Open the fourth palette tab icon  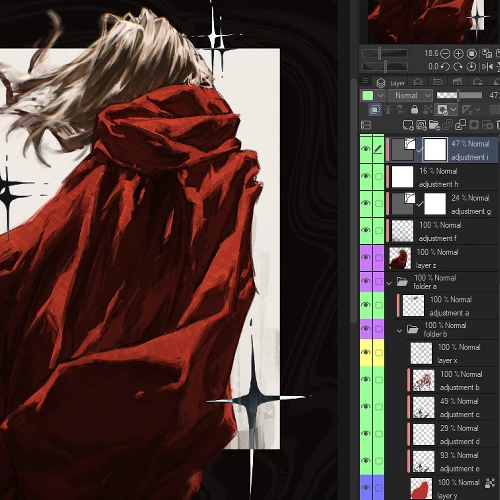[x=457, y=82]
